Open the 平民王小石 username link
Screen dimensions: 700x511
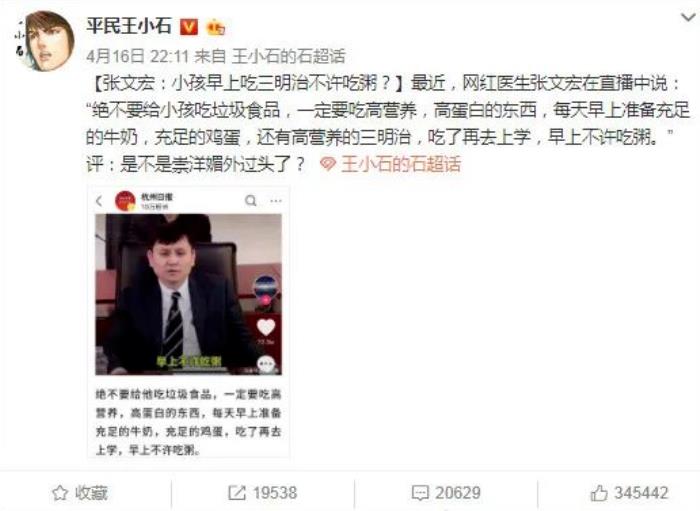click(x=129, y=26)
